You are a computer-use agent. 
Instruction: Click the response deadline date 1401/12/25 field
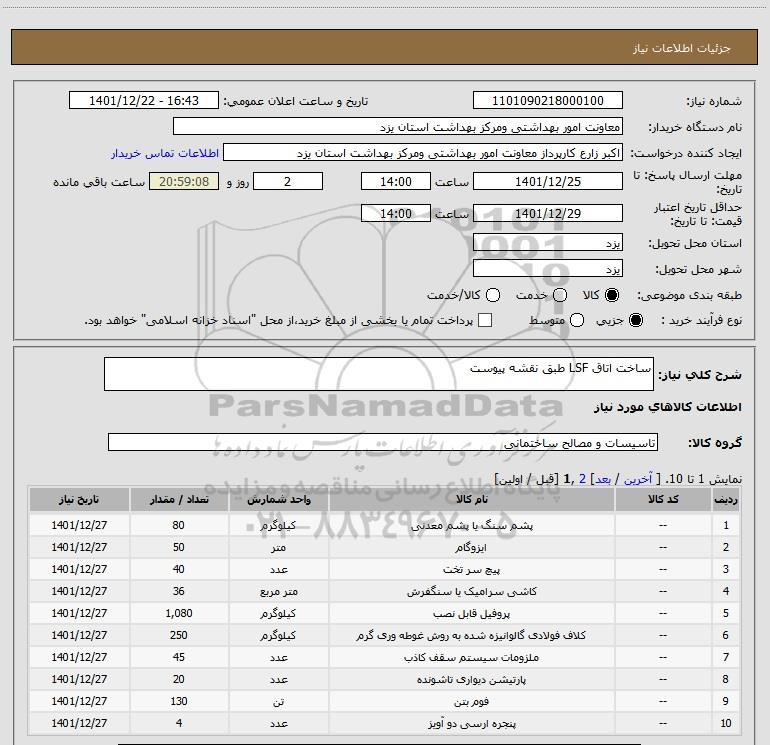point(548,181)
